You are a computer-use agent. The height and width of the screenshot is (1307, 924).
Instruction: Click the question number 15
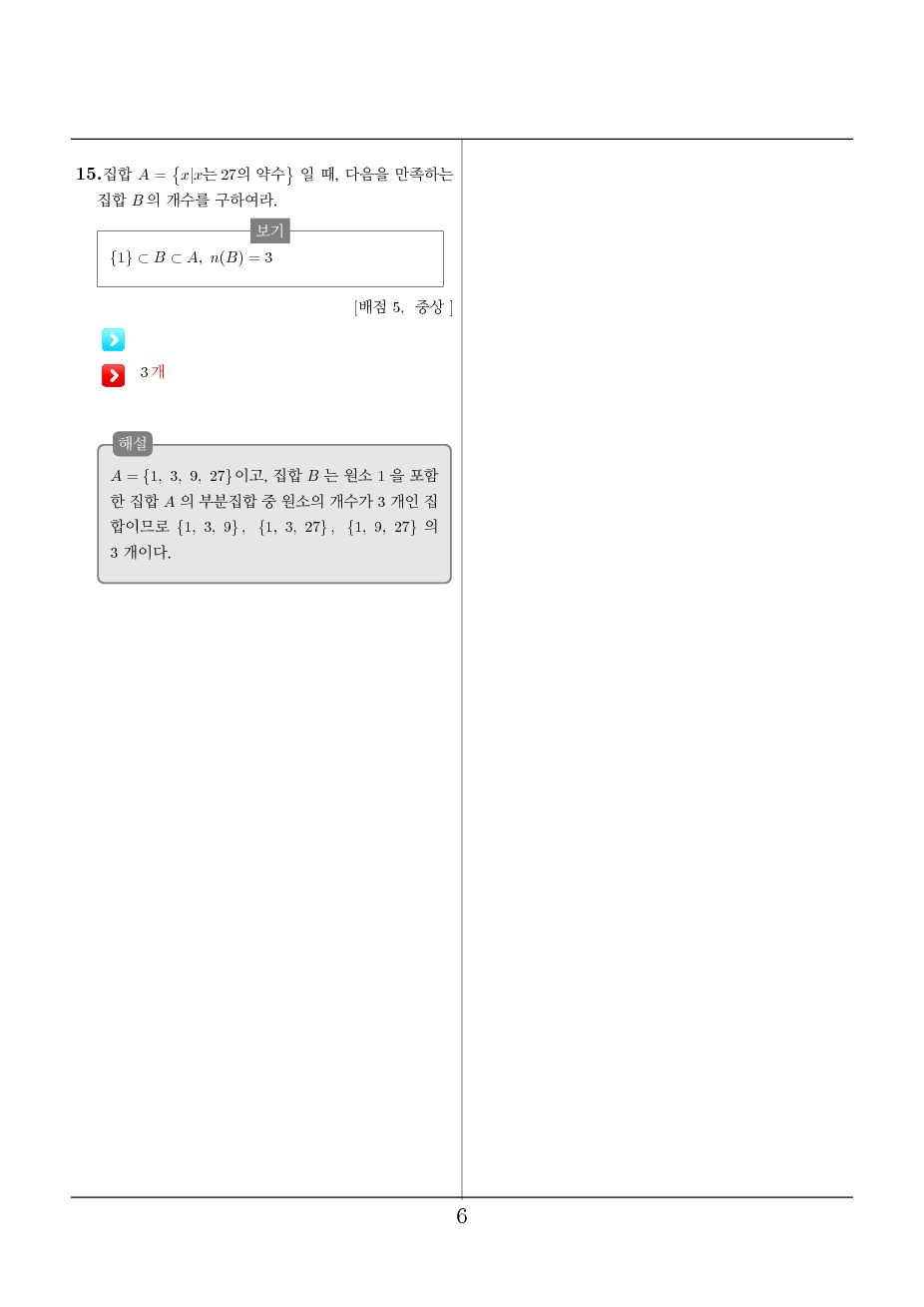[89, 174]
